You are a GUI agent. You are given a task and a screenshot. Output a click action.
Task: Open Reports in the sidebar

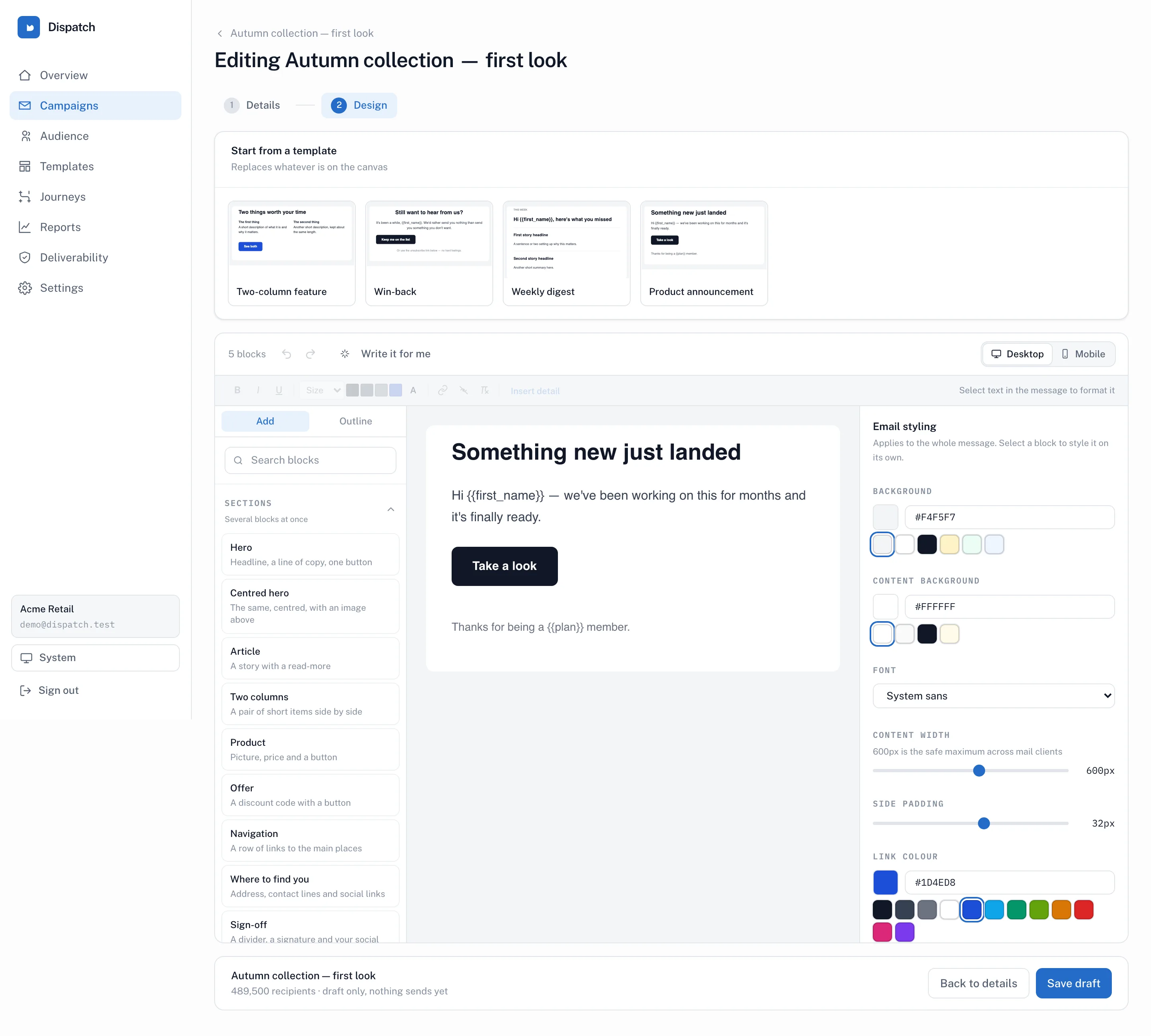tap(95, 227)
